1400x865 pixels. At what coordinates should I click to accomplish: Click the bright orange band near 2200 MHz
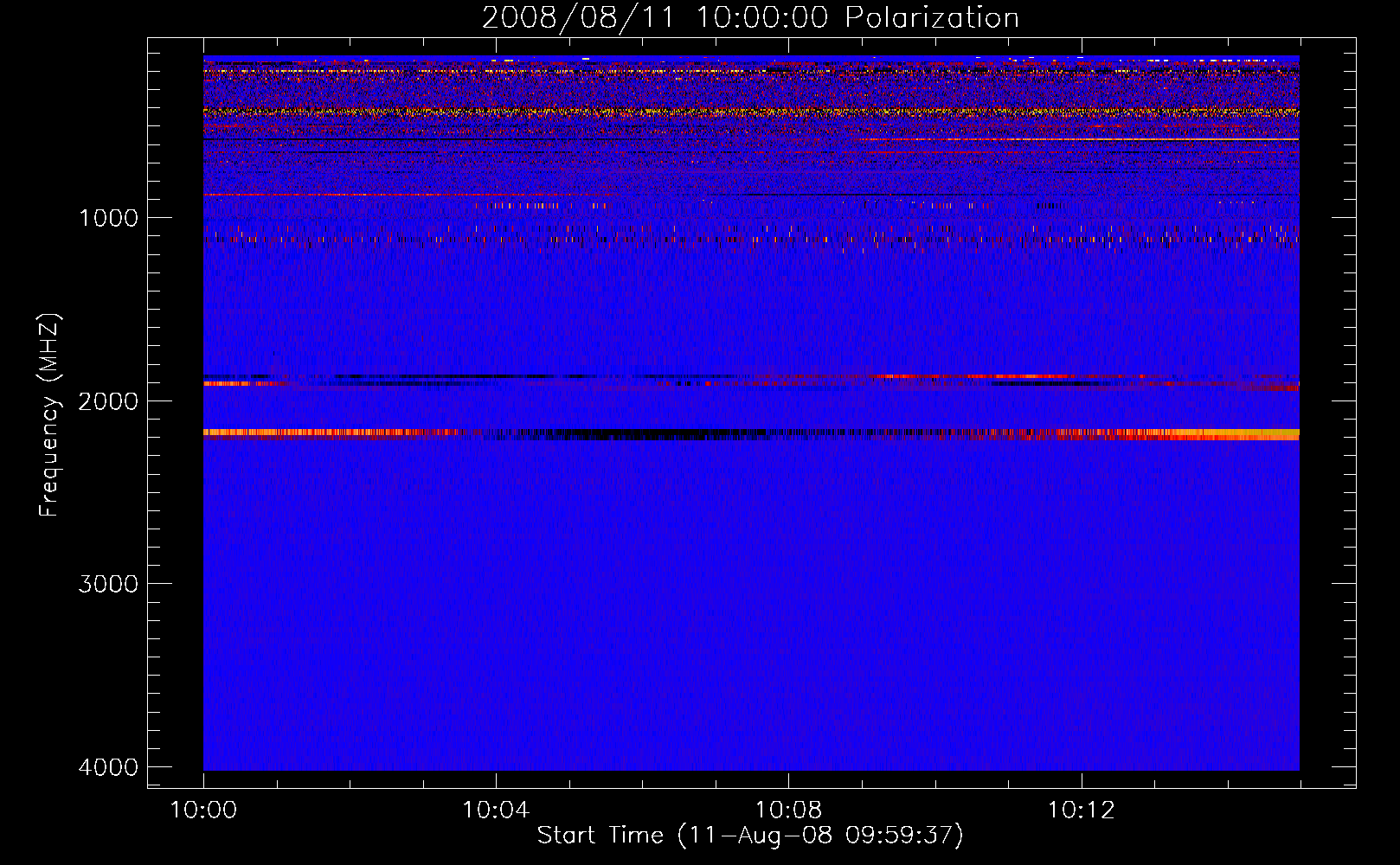pyautogui.click(x=751, y=434)
